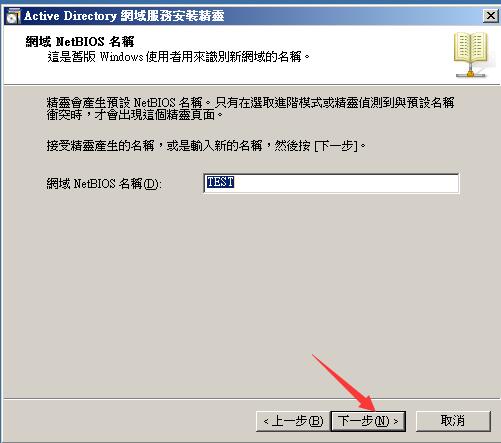This screenshot has height=443, width=501.
Task: Click the network cable base of the book icon
Action: pos(470,73)
